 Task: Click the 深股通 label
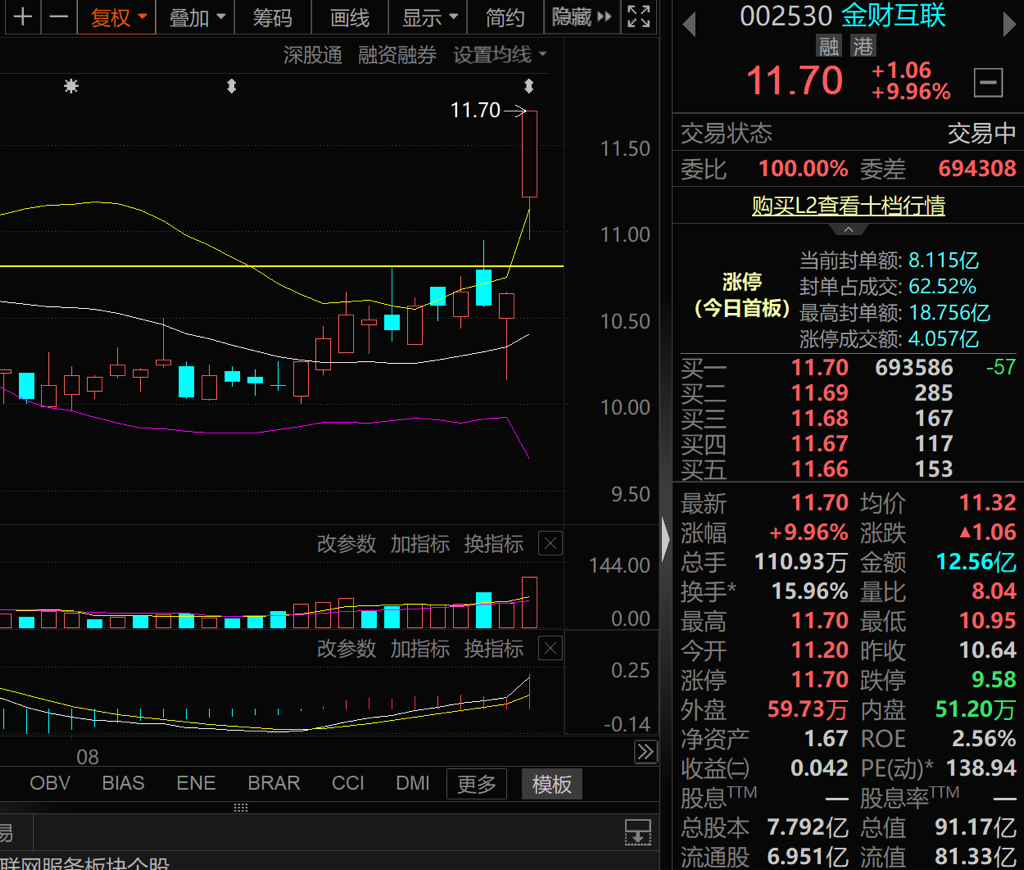pyautogui.click(x=313, y=56)
